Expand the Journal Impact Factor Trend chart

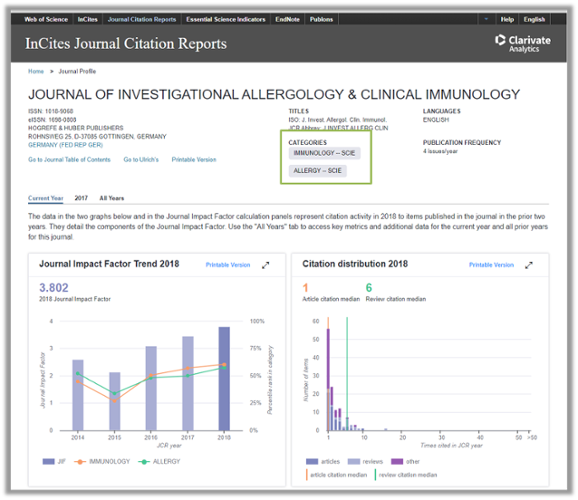pos(265,265)
